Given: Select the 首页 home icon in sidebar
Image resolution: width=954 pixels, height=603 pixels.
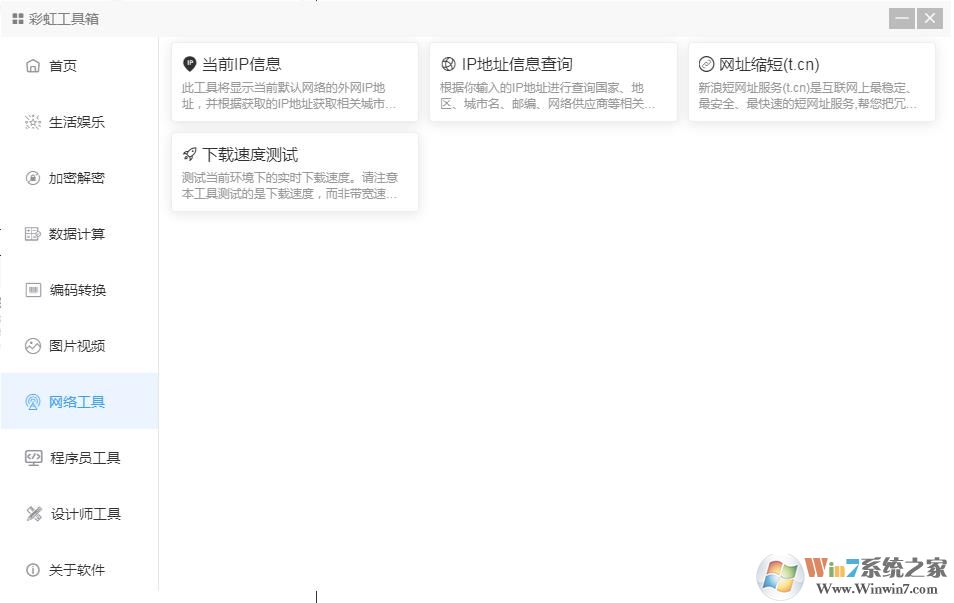Looking at the screenshot, I should (x=34, y=66).
